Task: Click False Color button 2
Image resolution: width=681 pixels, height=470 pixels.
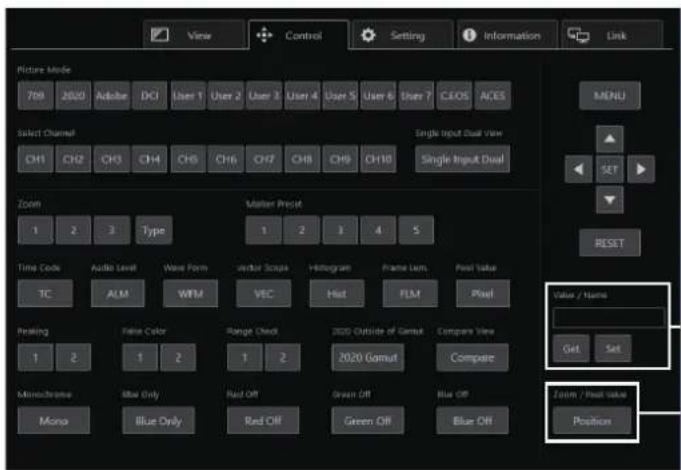Action: coord(178,357)
